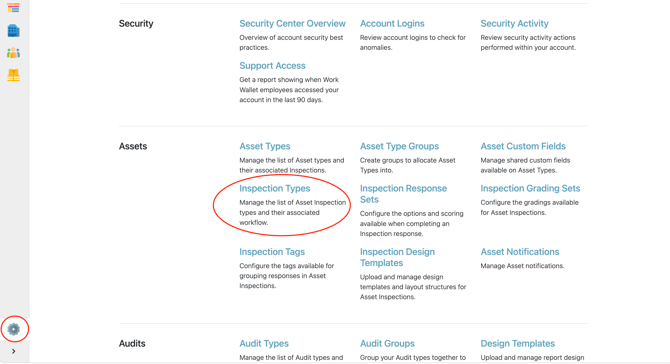This screenshot has width=670, height=364.
Task: Click text 'Manage Asset notifications.'
Action: point(522,266)
